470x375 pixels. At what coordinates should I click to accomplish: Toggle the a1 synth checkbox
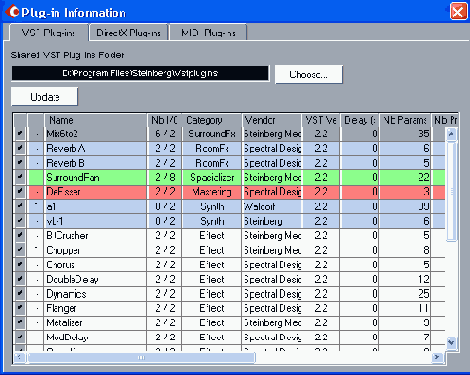(x=20, y=207)
